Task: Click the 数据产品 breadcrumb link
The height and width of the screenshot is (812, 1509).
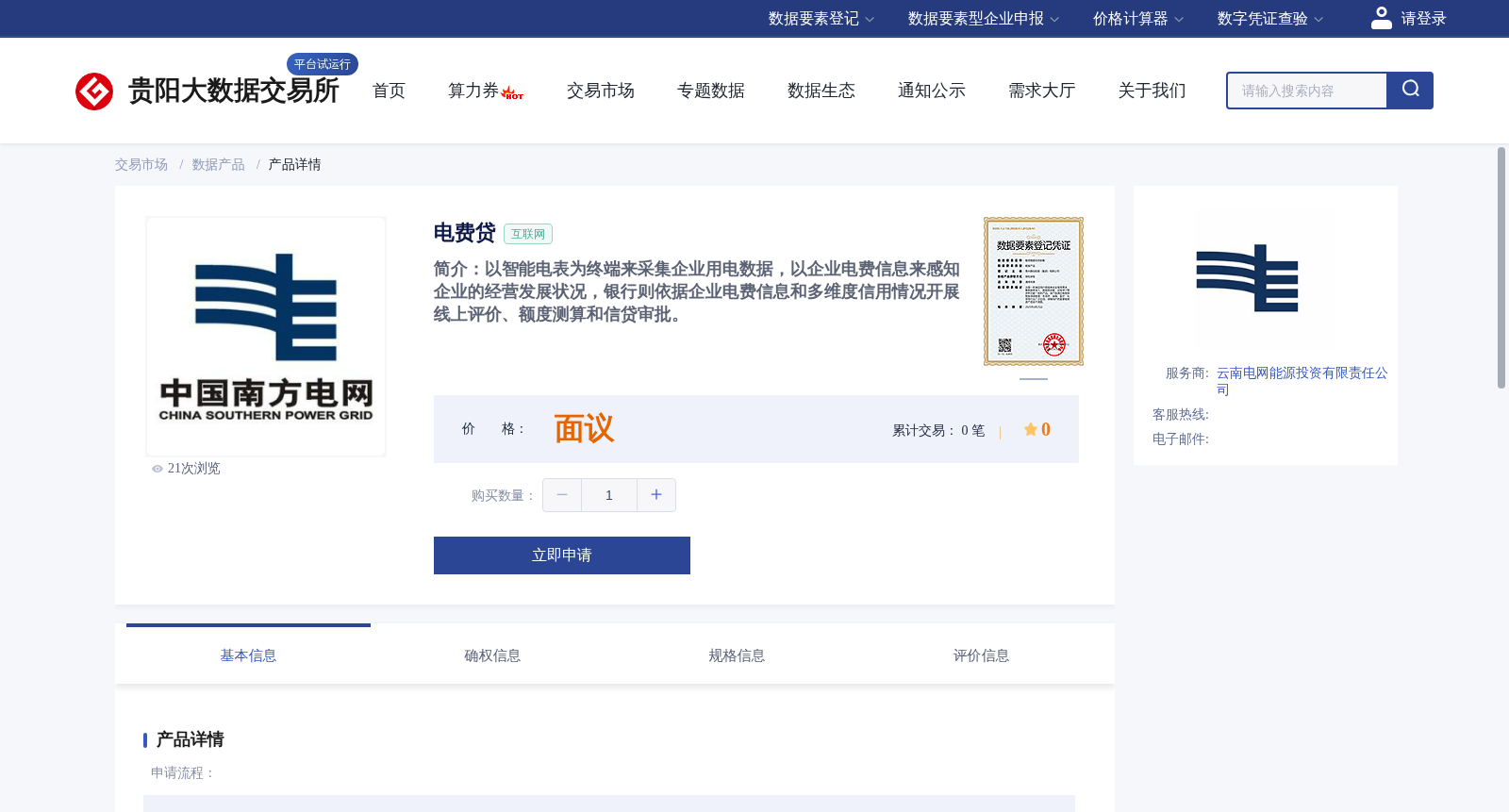Action: [219, 165]
